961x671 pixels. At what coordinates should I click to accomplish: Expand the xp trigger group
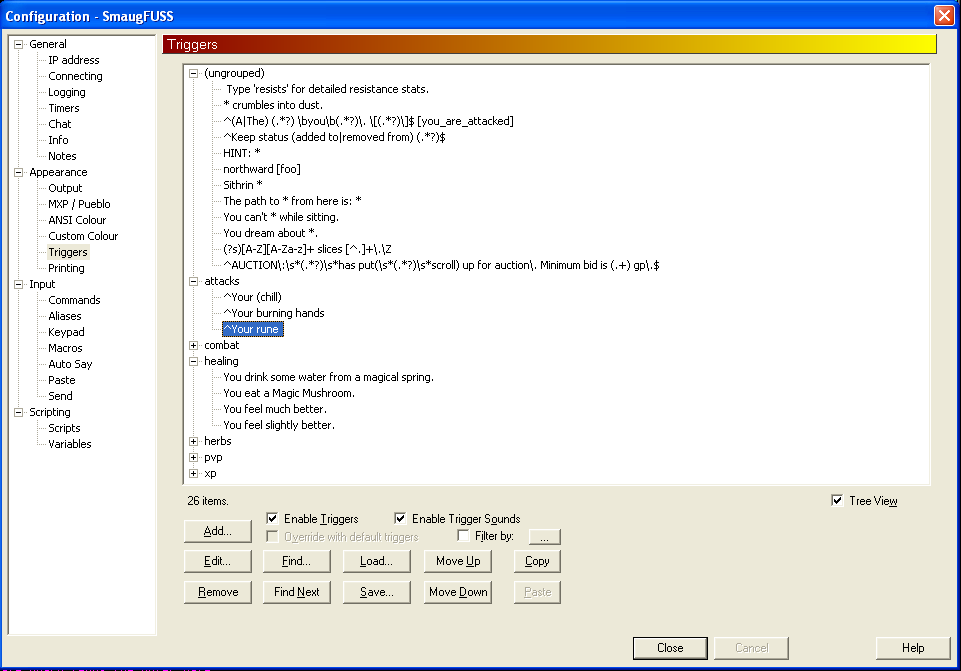pyautogui.click(x=194, y=474)
